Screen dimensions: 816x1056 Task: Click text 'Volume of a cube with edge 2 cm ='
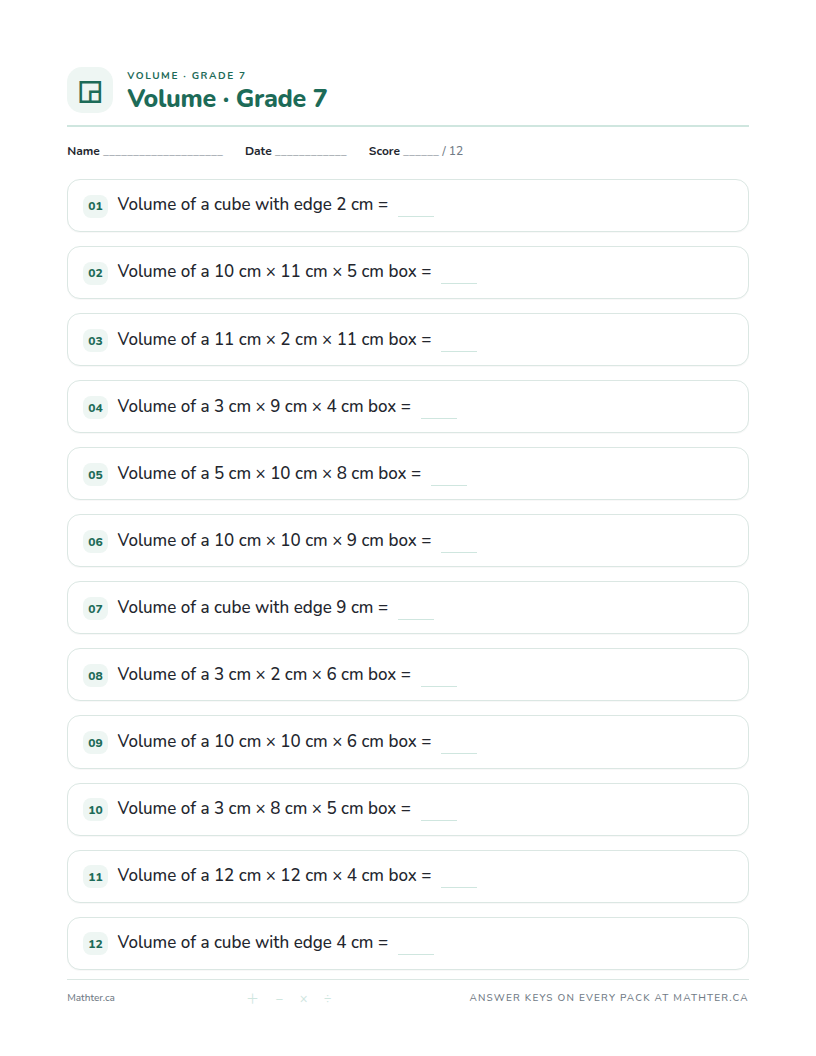pyautogui.click(x=253, y=205)
